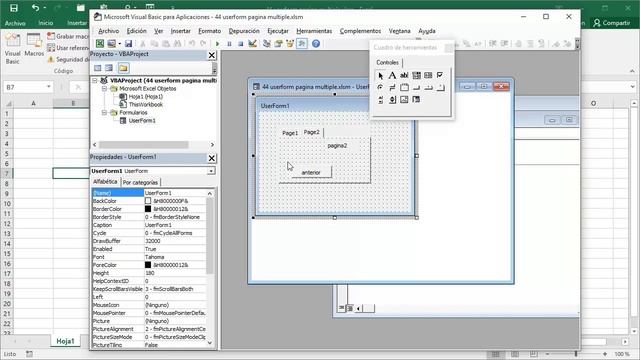Click the Find binoculars icon
The width and height of the screenshot is (640, 360).
tap(178, 43)
